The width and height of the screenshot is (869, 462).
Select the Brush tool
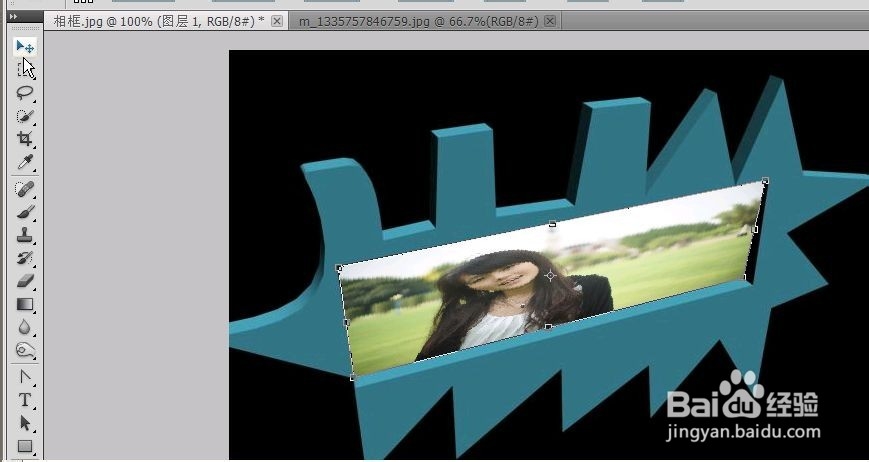25,212
